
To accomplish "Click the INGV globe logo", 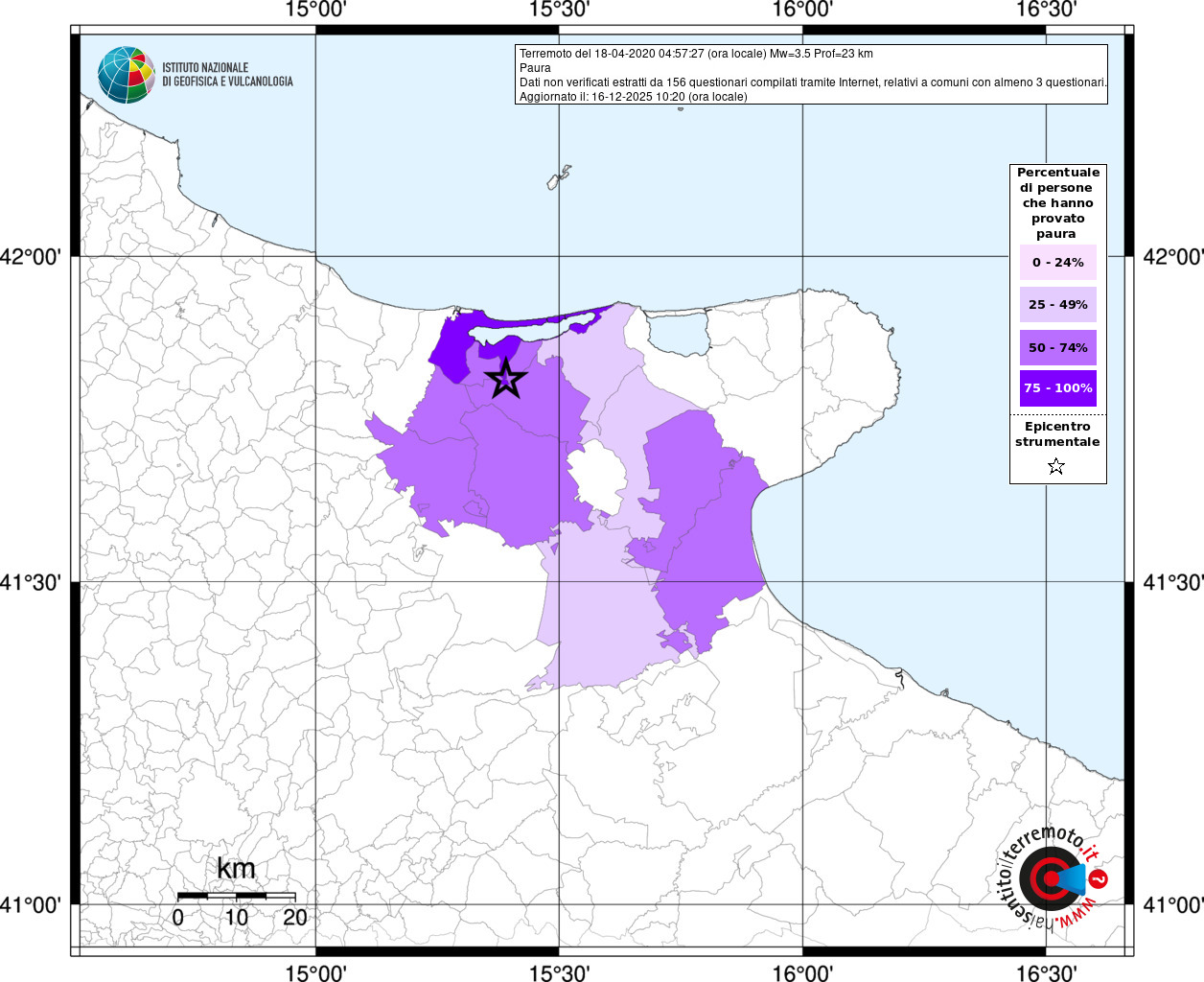I will pyautogui.click(x=126, y=75).
